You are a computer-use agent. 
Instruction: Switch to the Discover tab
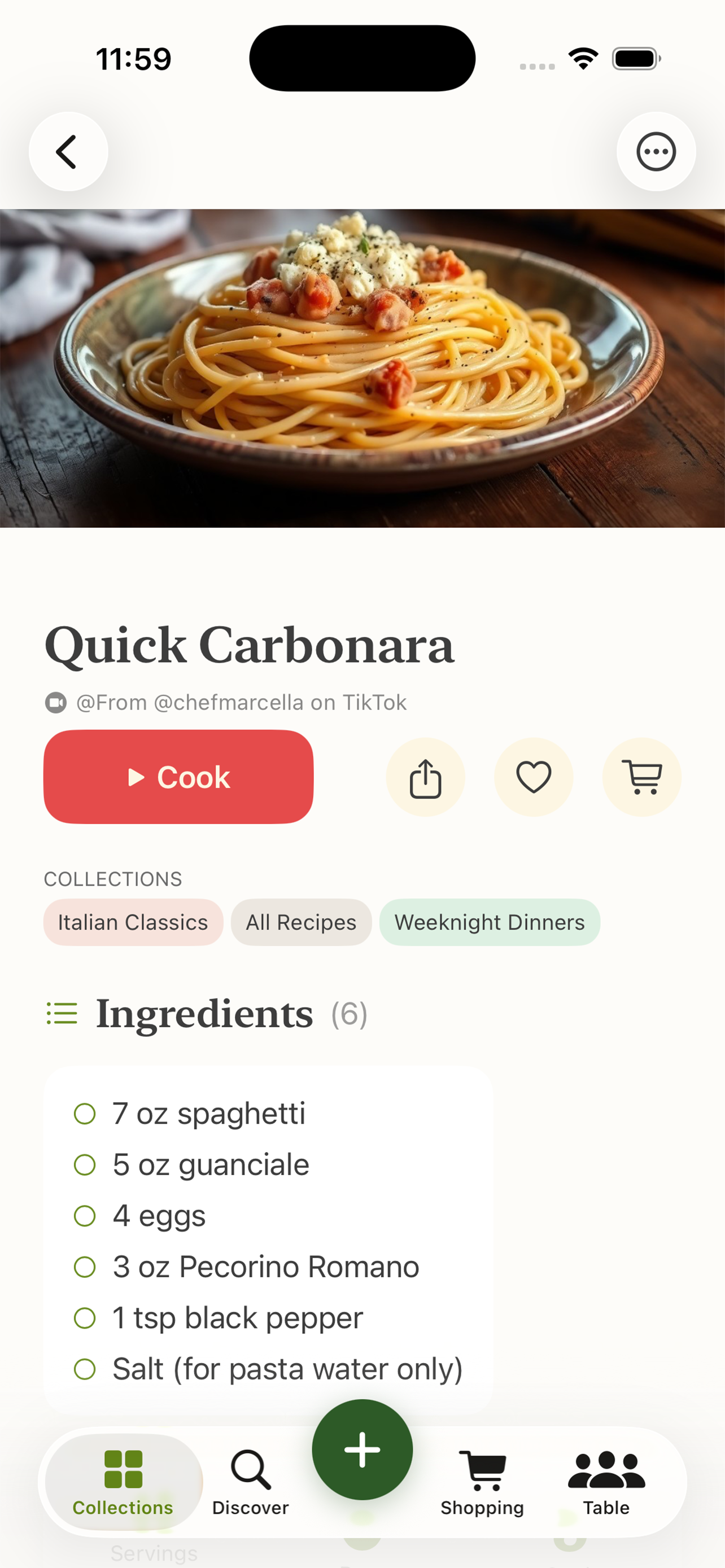(250, 1481)
